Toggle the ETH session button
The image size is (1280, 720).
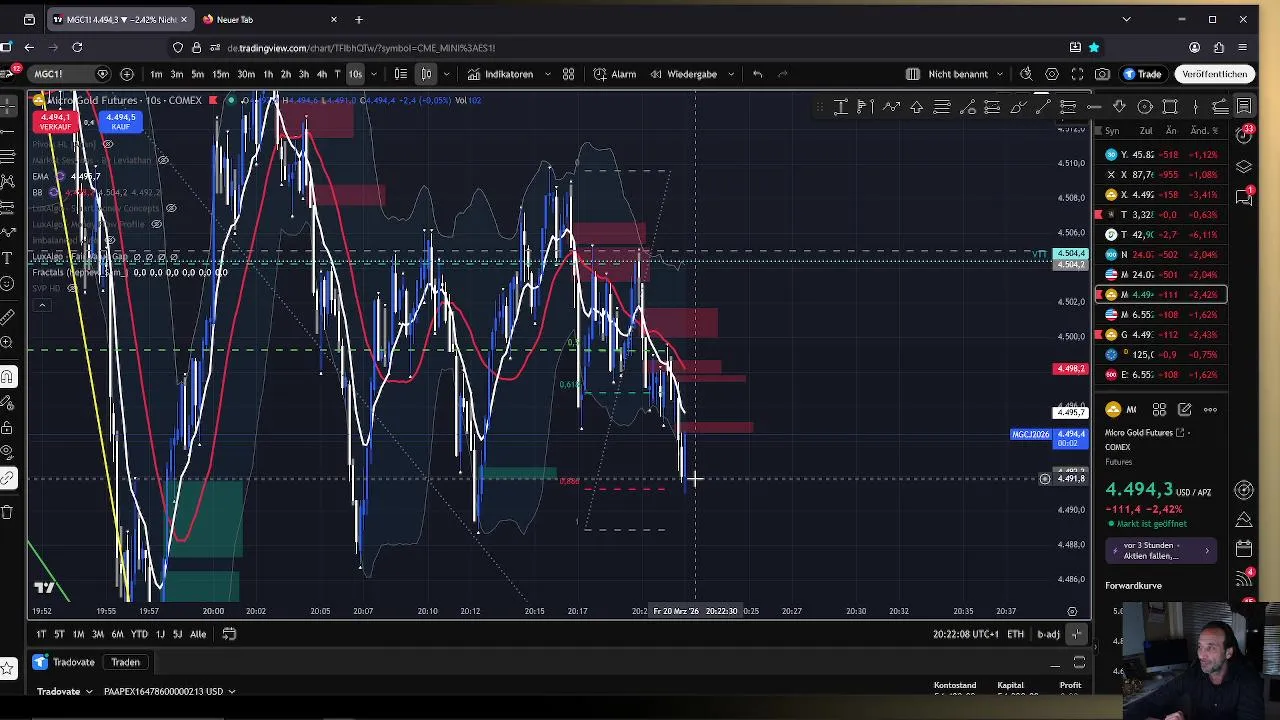(1015, 634)
